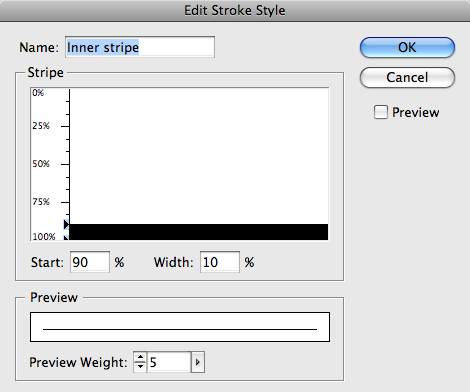Screen dimensions: 470x392
Task: Click the 50% label on the ruler
Action: tap(41, 164)
